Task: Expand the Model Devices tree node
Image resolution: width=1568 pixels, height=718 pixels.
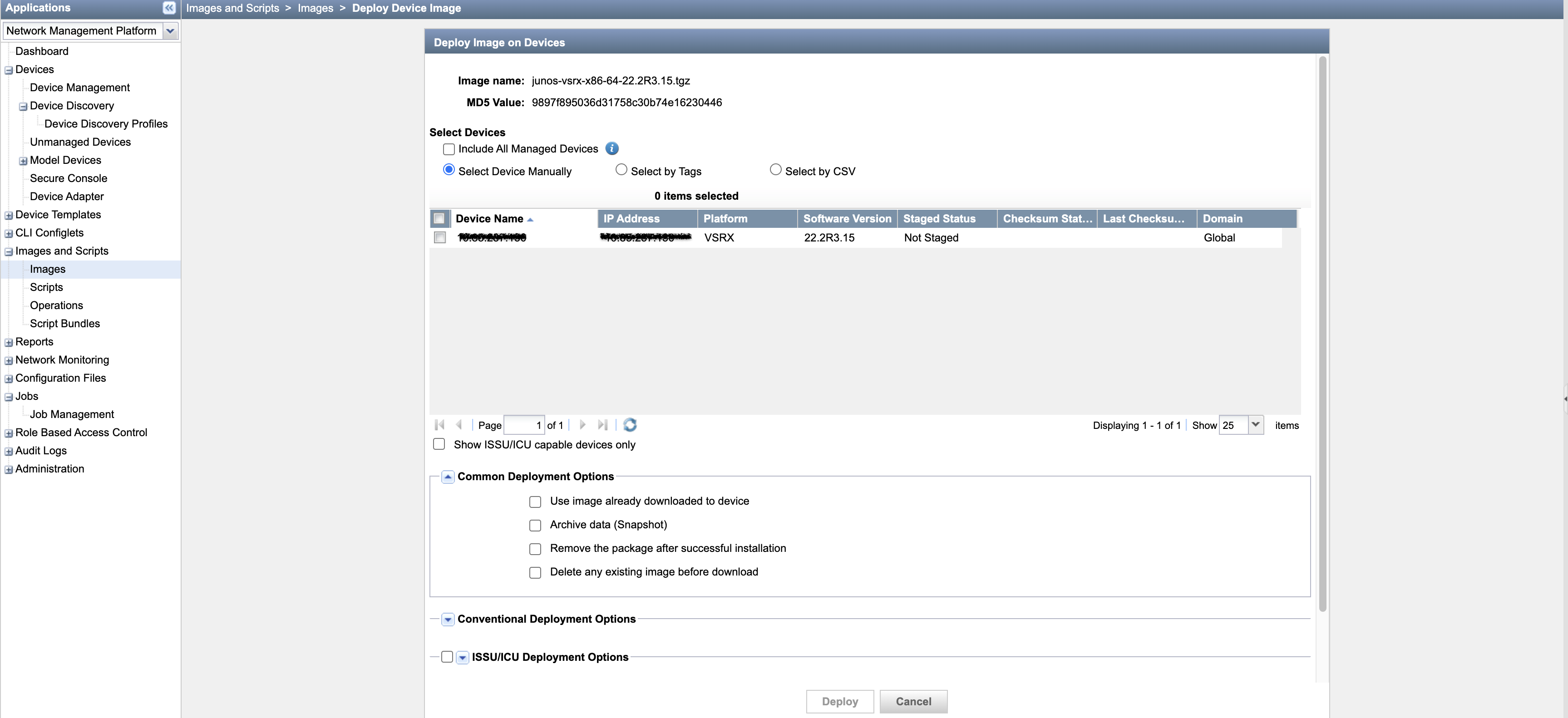Action: [x=23, y=161]
